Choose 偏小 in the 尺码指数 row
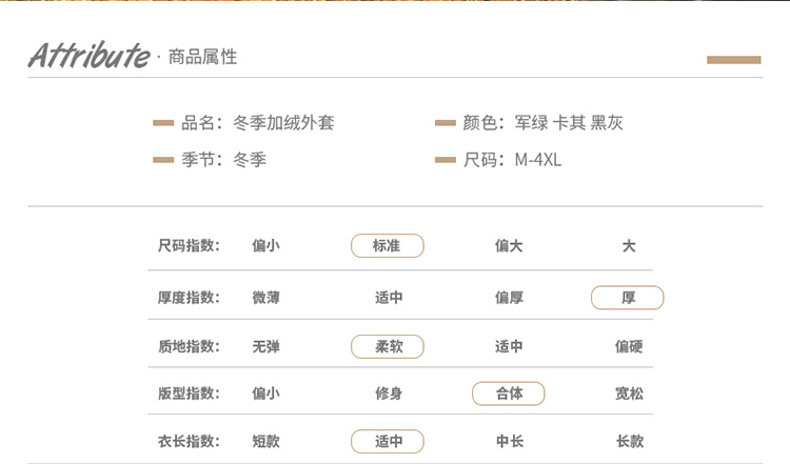Viewport: 790px width, 464px height. click(266, 246)
